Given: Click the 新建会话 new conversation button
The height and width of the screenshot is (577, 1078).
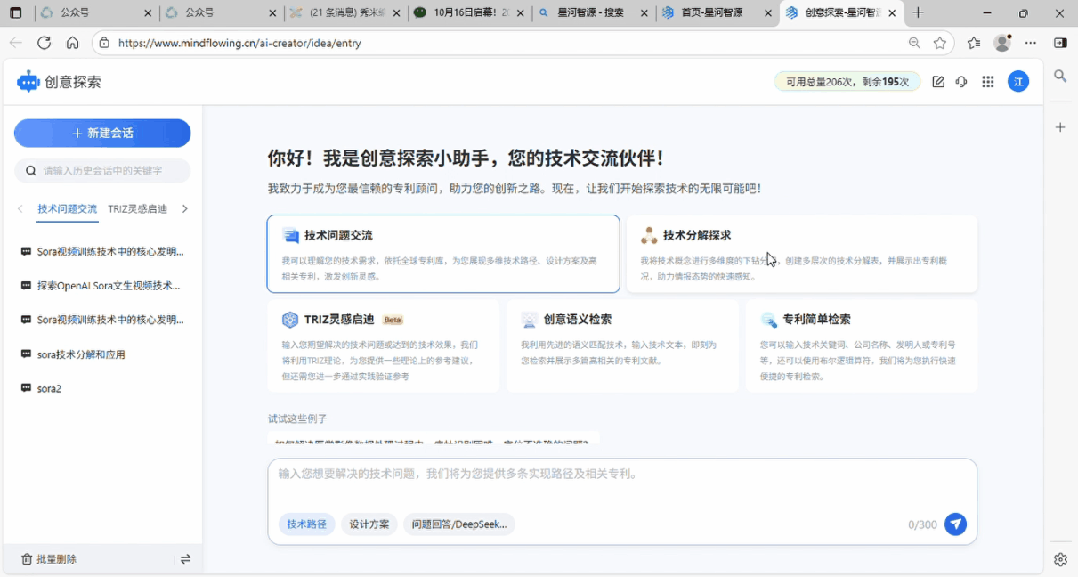Looking at the screenshot, I should point(102,133).
